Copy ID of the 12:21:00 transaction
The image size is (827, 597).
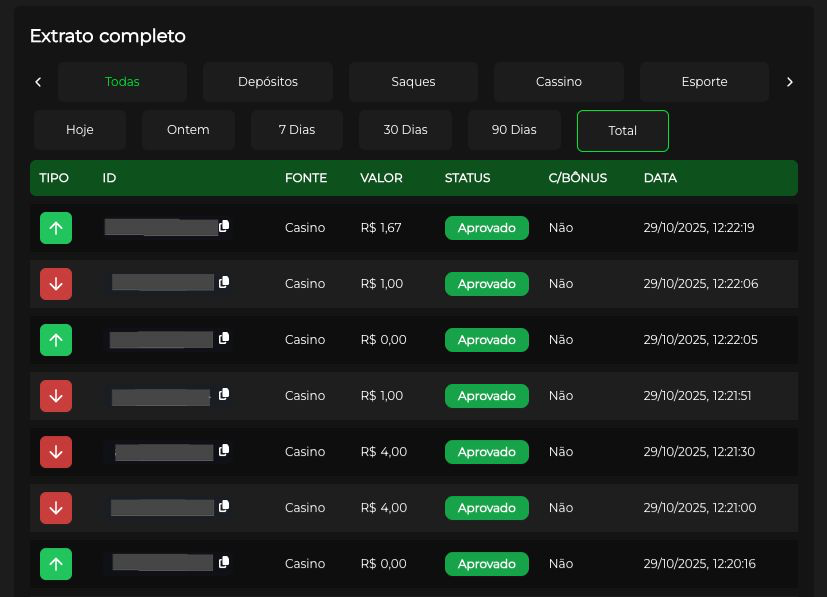(224, 507)
